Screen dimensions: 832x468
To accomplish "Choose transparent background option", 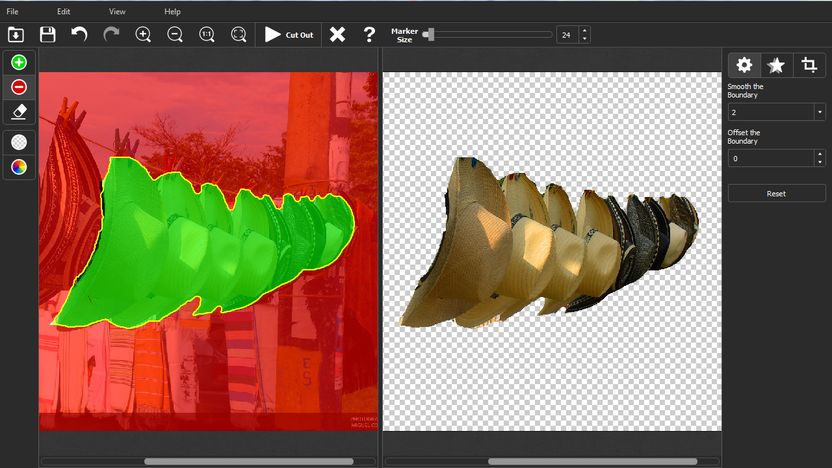I will 19,142.
